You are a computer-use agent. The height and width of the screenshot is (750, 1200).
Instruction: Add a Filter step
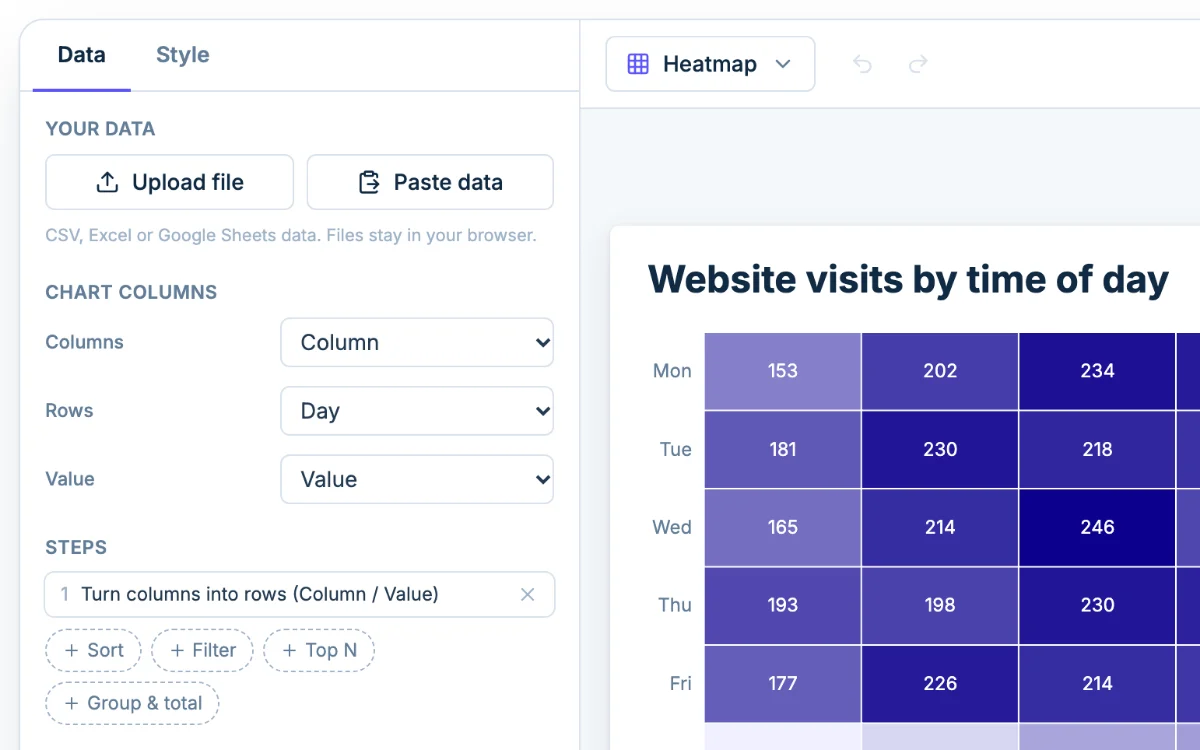point(203,650)
